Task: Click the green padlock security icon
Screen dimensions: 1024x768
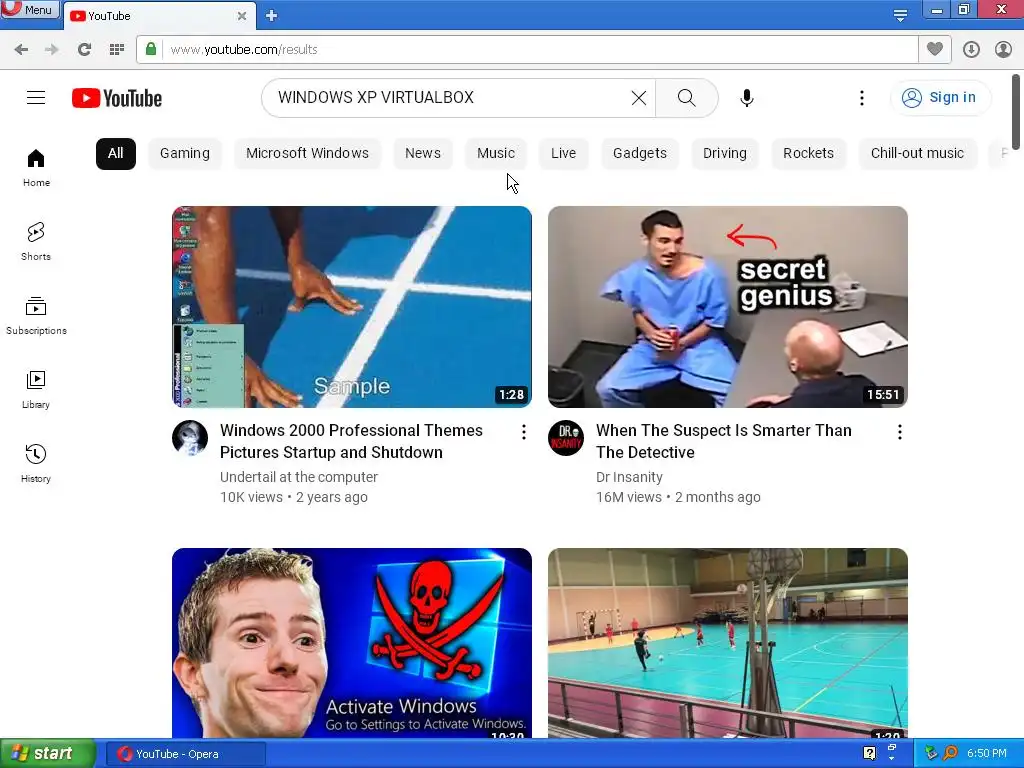Action: click(151, 50)
